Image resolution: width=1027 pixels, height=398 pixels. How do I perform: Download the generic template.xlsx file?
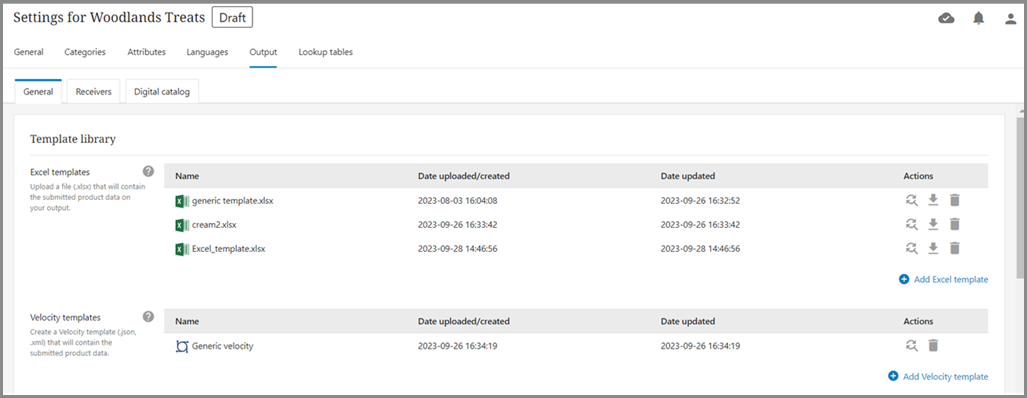point(933,200)
